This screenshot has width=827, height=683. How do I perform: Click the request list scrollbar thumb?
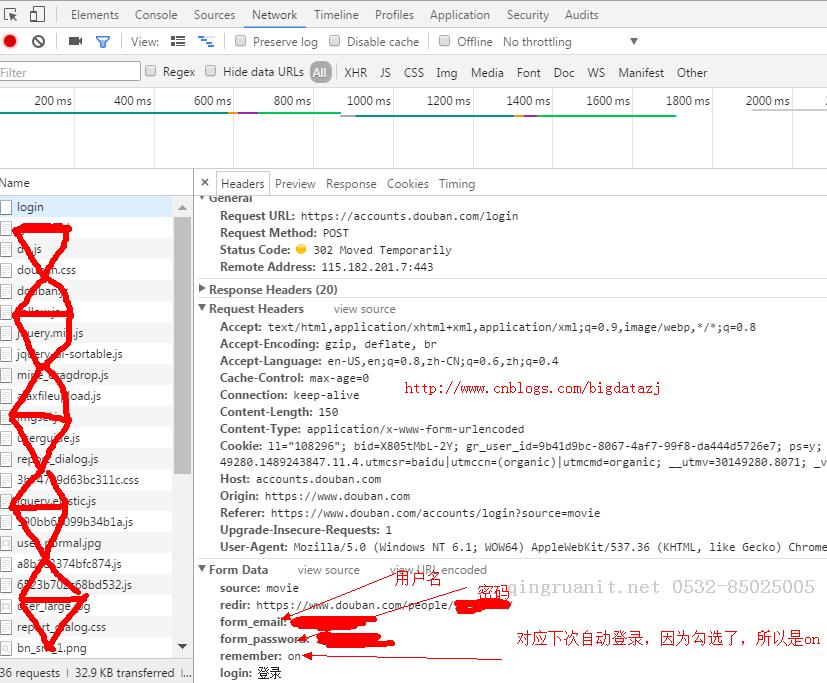[x=182, y=345]
